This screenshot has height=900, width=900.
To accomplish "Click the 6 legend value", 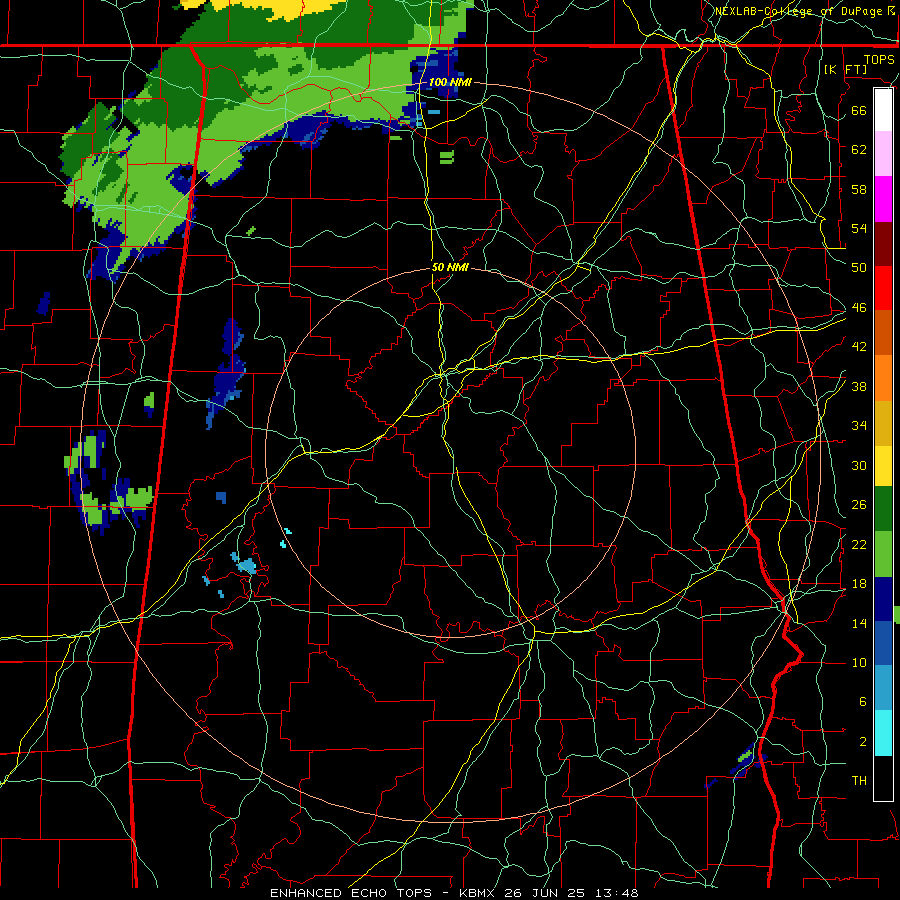I will 863,701.
